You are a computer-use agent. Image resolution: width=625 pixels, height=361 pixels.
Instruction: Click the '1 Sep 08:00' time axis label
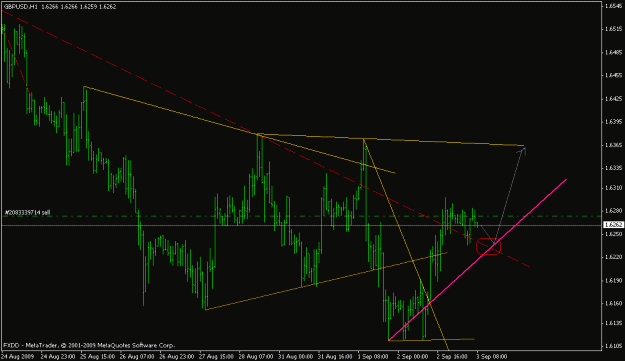click(373, 356)
